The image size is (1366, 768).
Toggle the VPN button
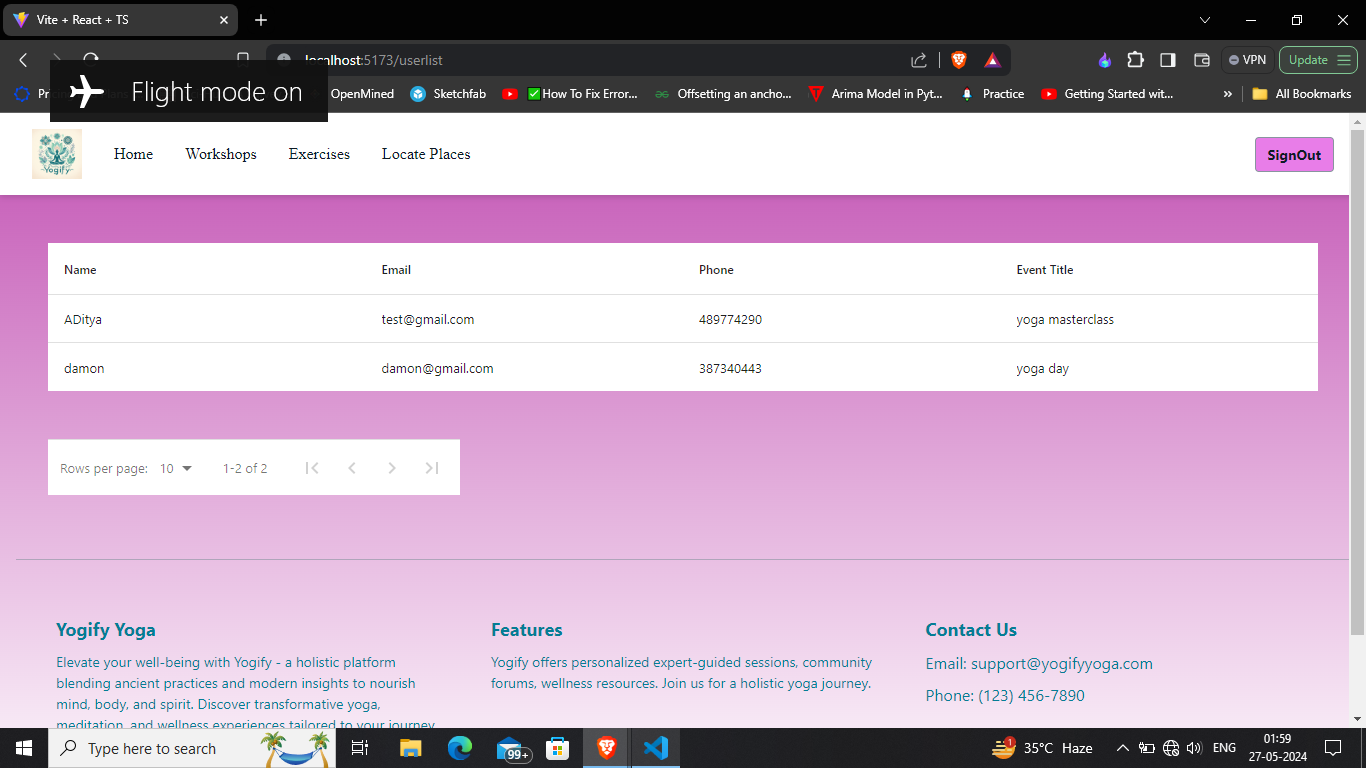1247,60
